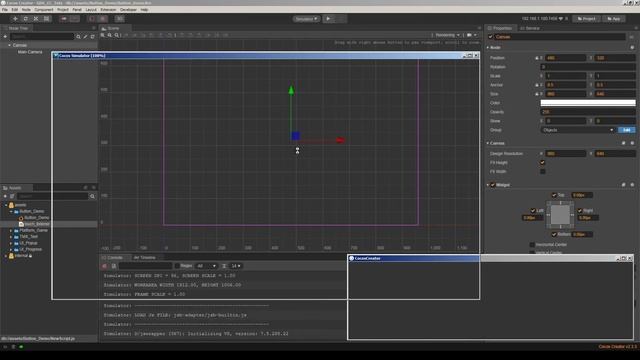Open the Help menu
The image size is (640, 360).
[x=144, y=9]
